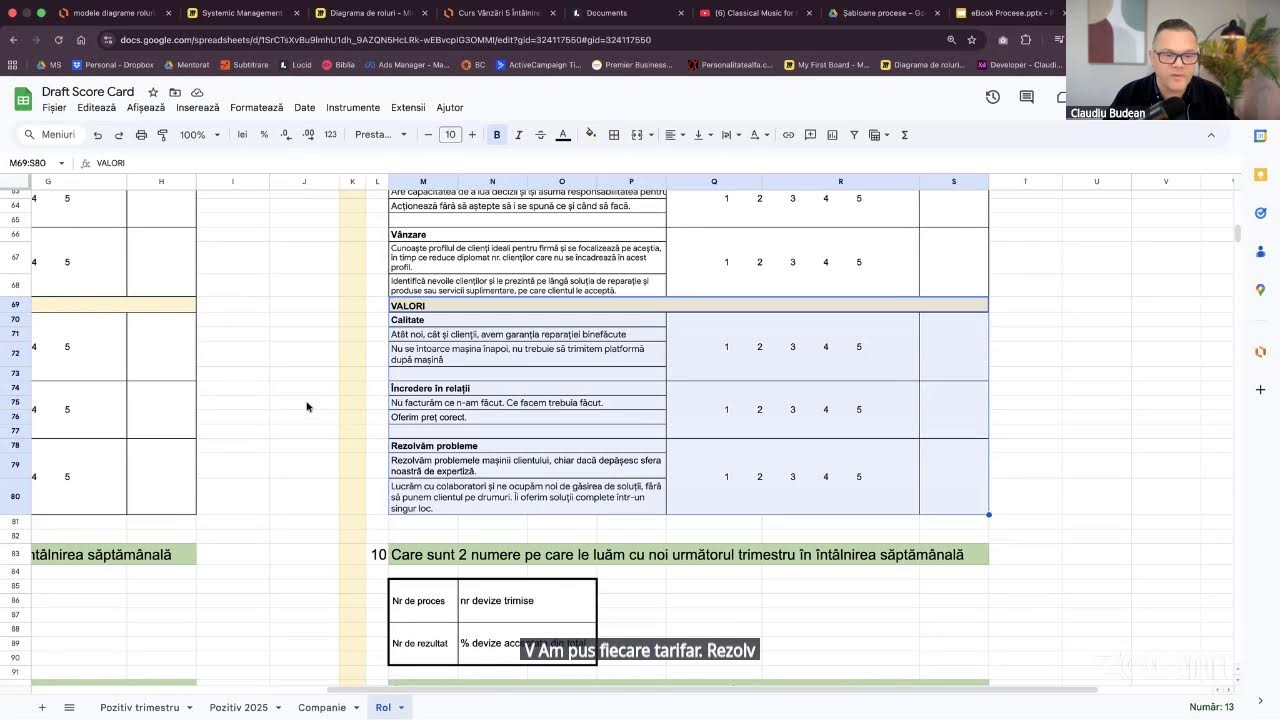This screenshot has width=1280, height=720.
Task: Open the functions sigma menu
Action: (904, 135)
